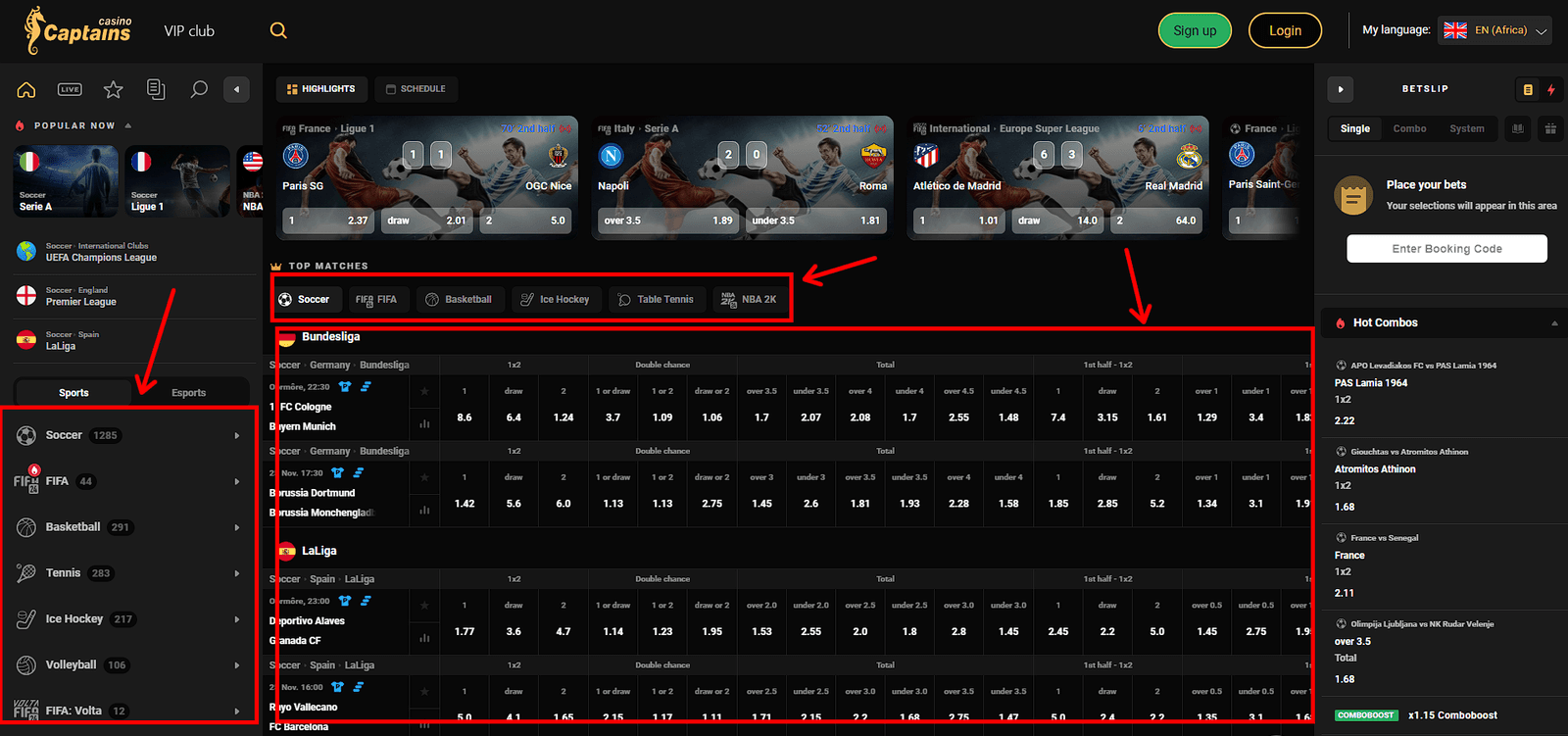Open the betslip list icon
Viewport: 1568px width, 736px height.
1527,89
